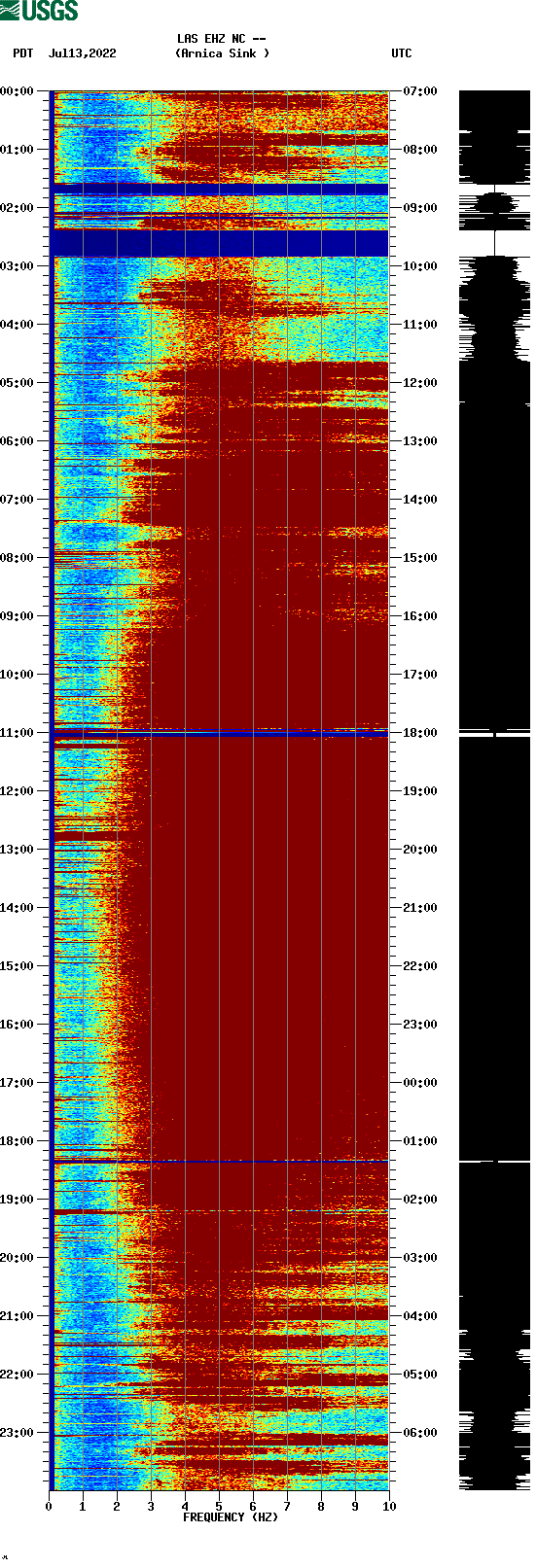Click the UTC time label '07:00'
The height and width of the screenshot is (1568, 537).
pos(420,91)
